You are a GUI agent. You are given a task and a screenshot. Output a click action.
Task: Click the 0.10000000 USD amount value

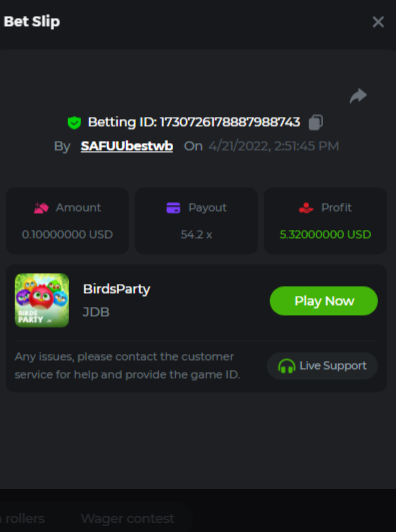[67, 234]
